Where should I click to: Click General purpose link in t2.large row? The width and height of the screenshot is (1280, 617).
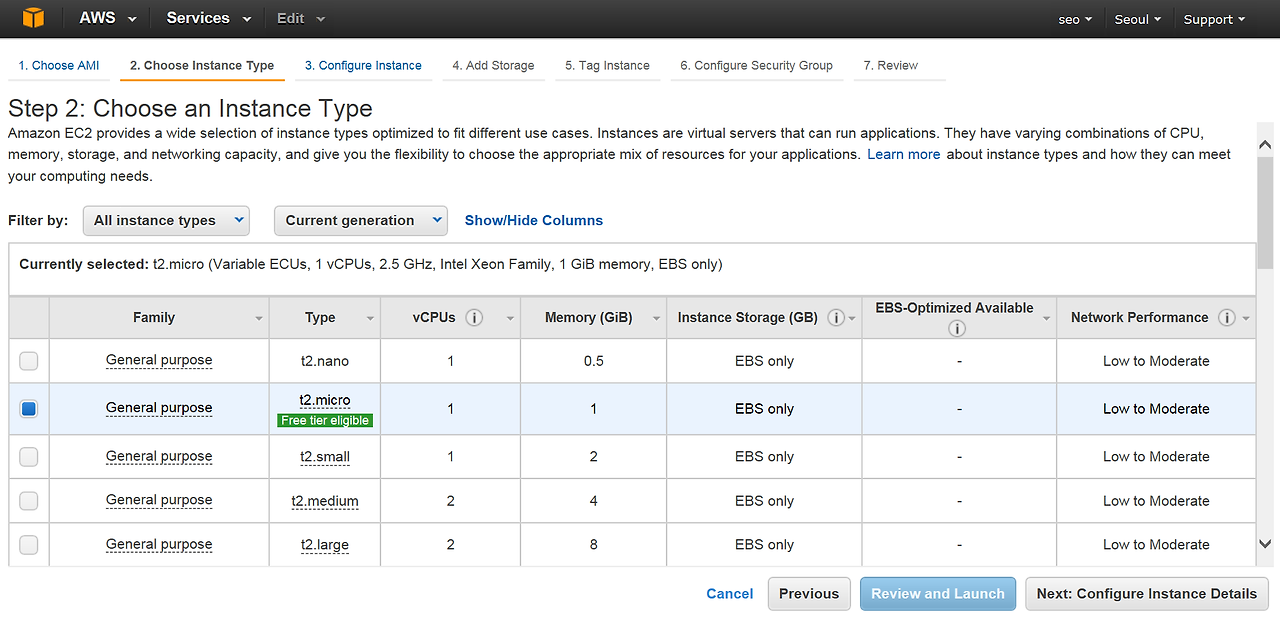click(x=159, y=545)
